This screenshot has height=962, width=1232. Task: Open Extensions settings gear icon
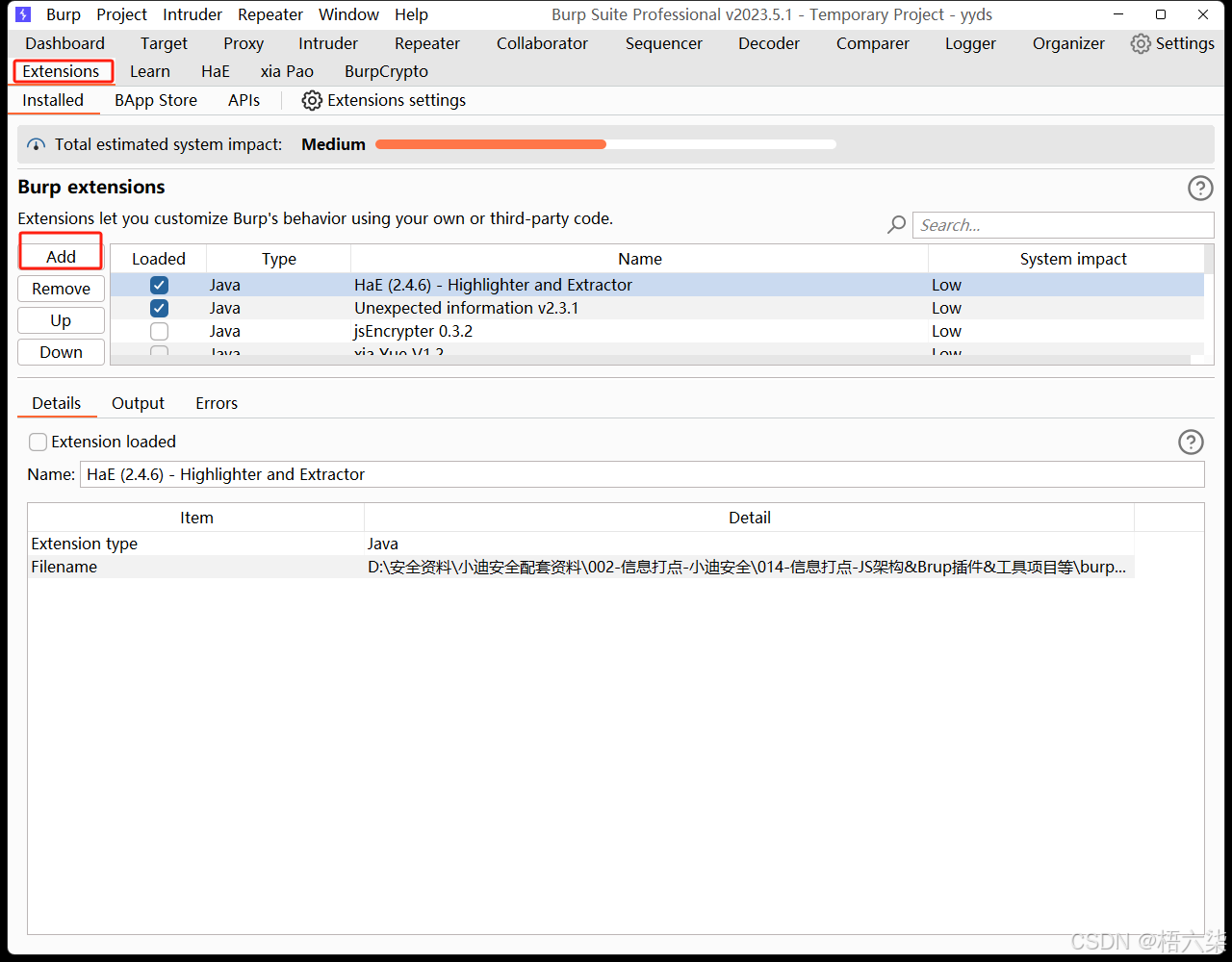click(312, 100)
